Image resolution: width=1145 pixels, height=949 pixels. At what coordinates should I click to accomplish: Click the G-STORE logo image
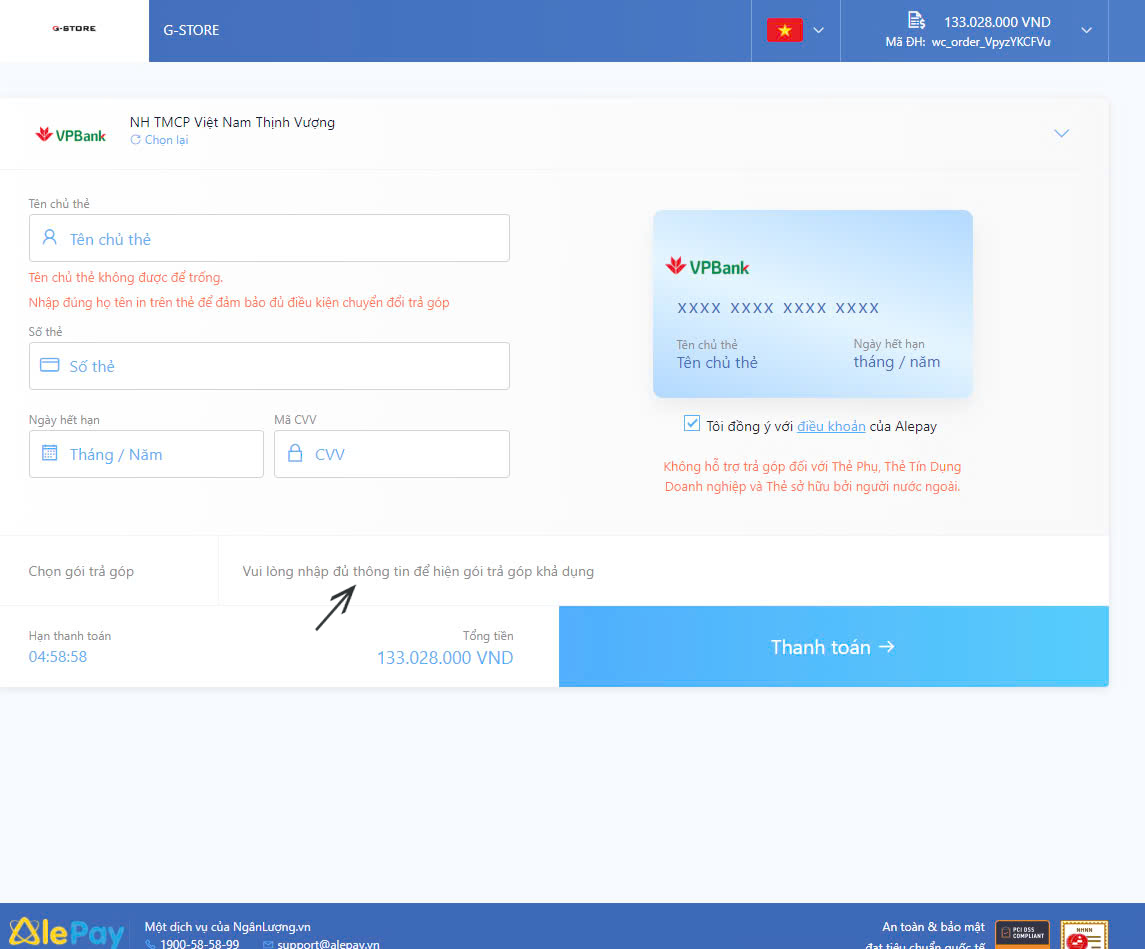pyautogui.click(x=74, y=28)
